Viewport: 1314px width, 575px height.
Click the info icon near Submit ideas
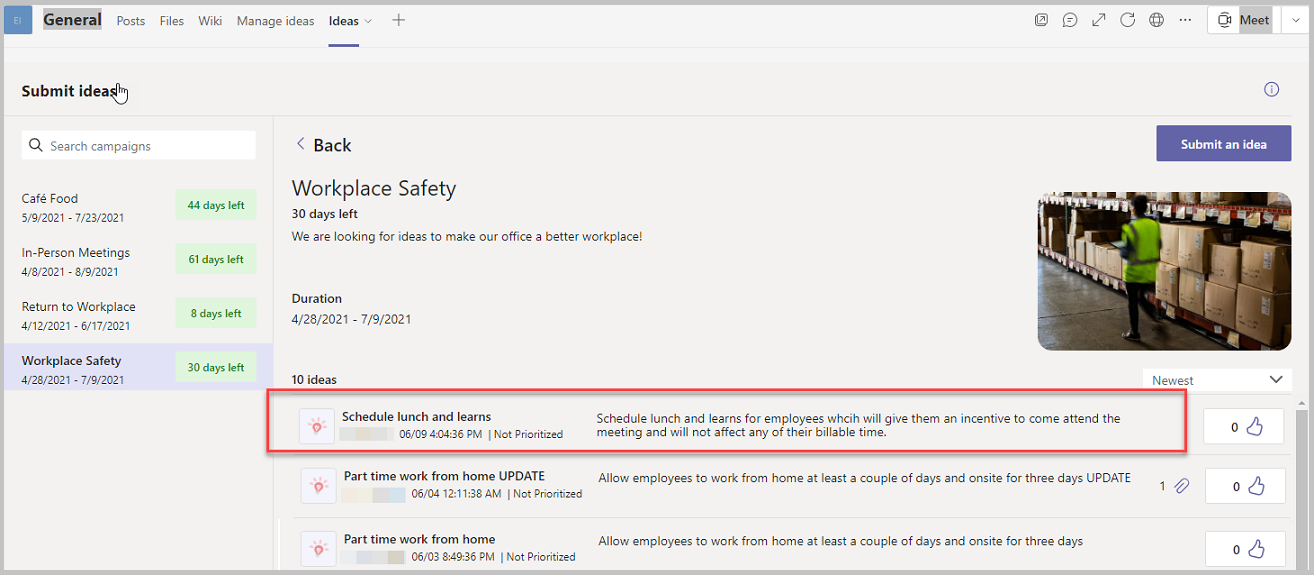coord(1271,89)
